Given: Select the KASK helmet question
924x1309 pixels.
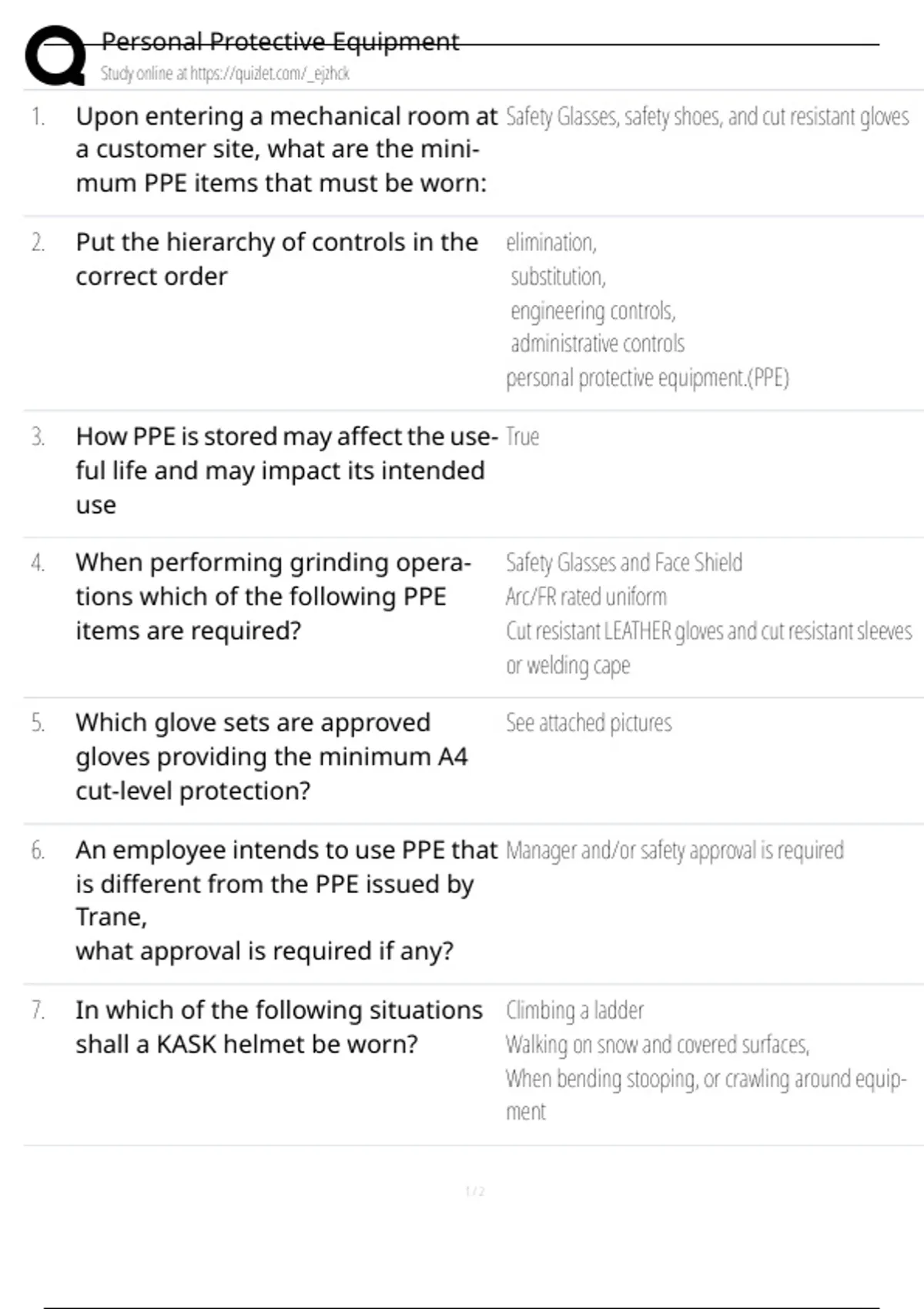Looking at the screenshot, I should click(x=279, y=1026).
